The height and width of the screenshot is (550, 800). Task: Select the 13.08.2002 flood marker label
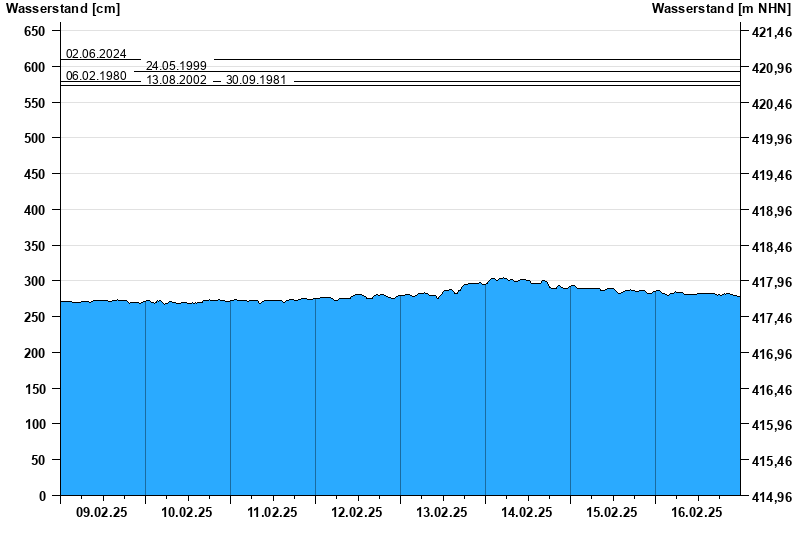click(176, 80)
